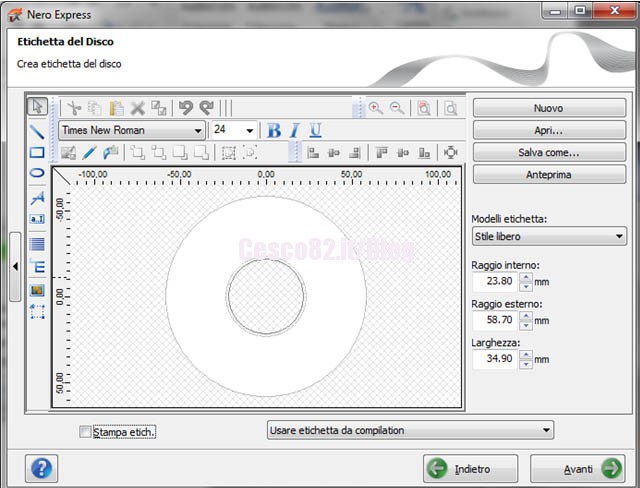The height and width of the screenshot is (488, 640).
Task: Click the Delete X icon
Action: (x=138, y=109)
